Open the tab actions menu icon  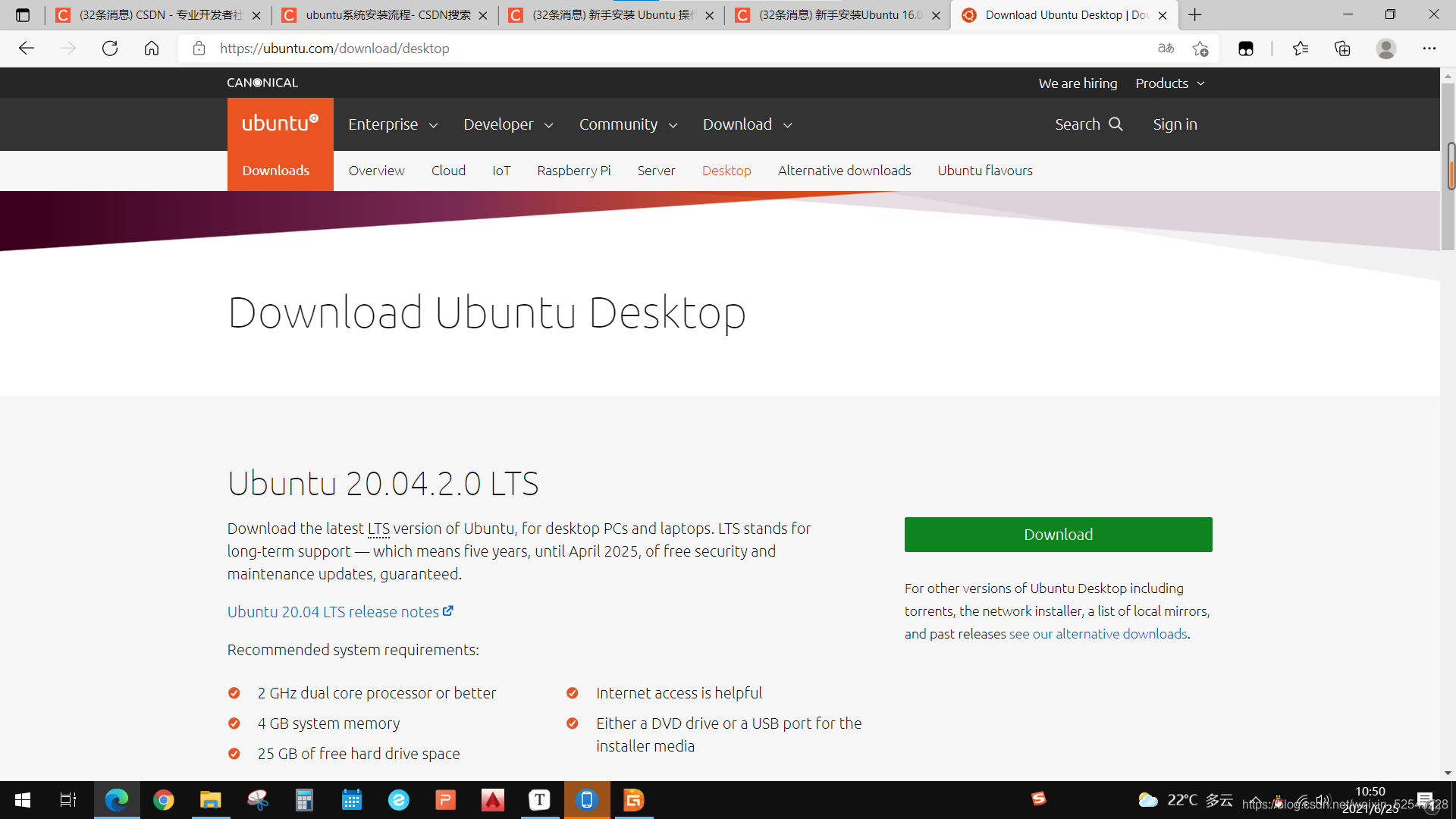[x=23, y=15]
